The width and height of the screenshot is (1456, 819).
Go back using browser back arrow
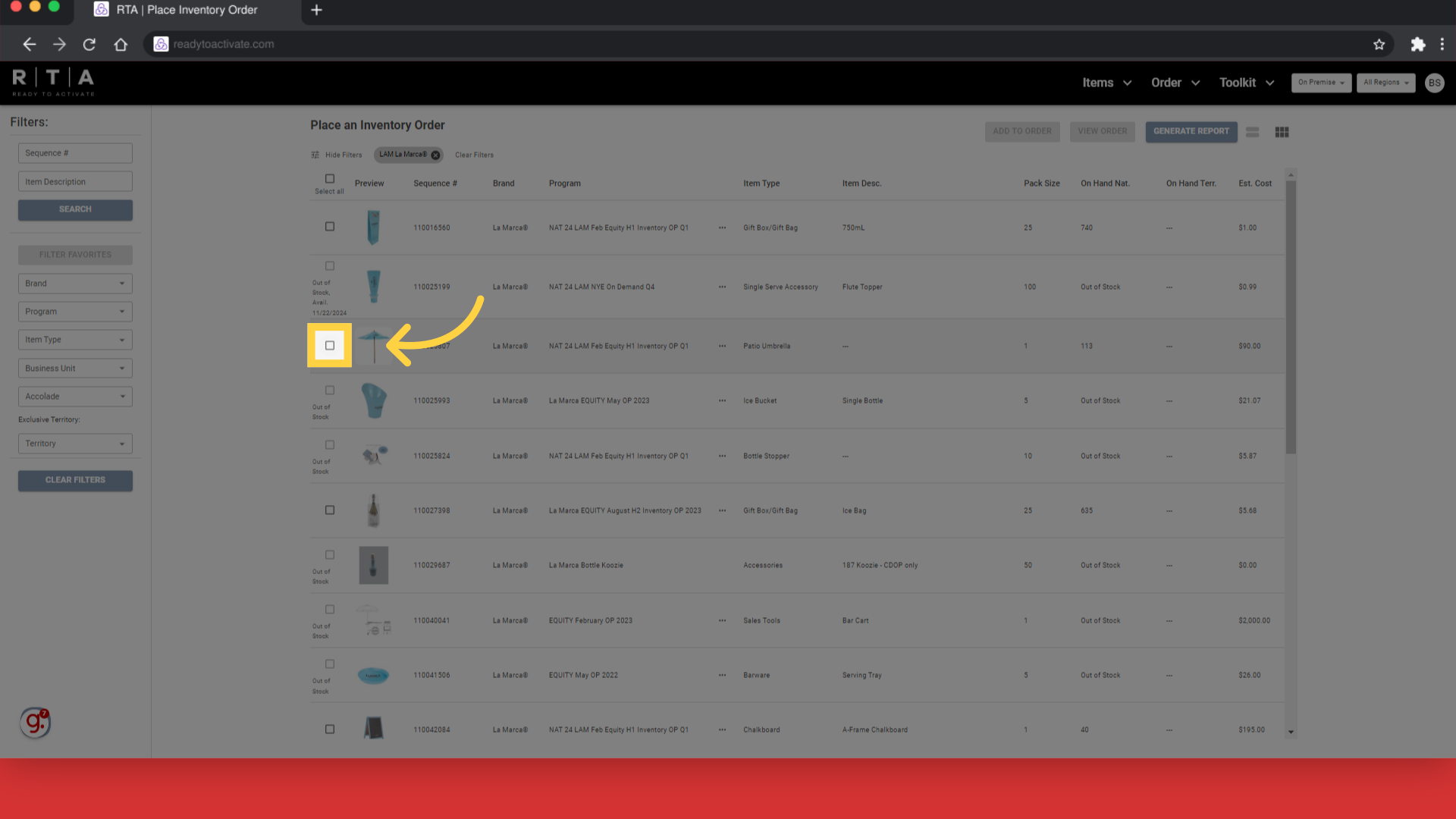tap(29, 44)
